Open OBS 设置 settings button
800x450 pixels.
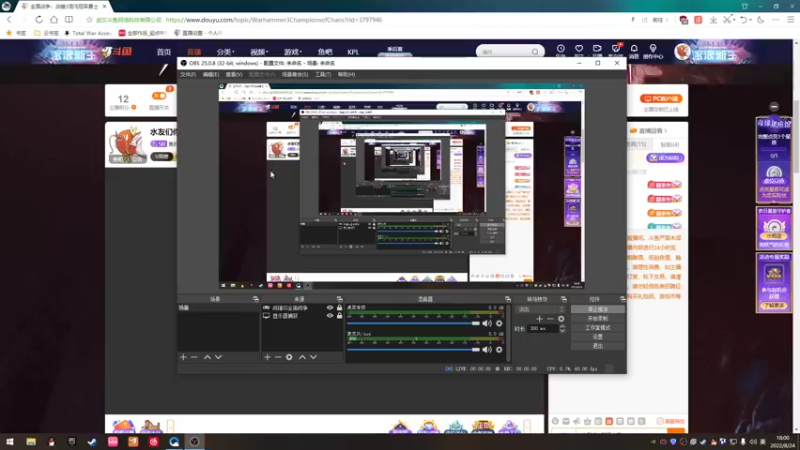pos(597,337)
